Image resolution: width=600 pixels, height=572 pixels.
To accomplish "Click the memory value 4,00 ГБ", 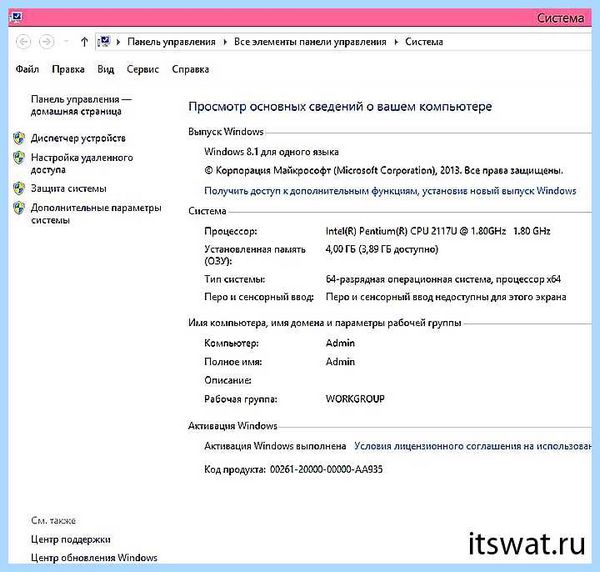I will pos(382,249).
